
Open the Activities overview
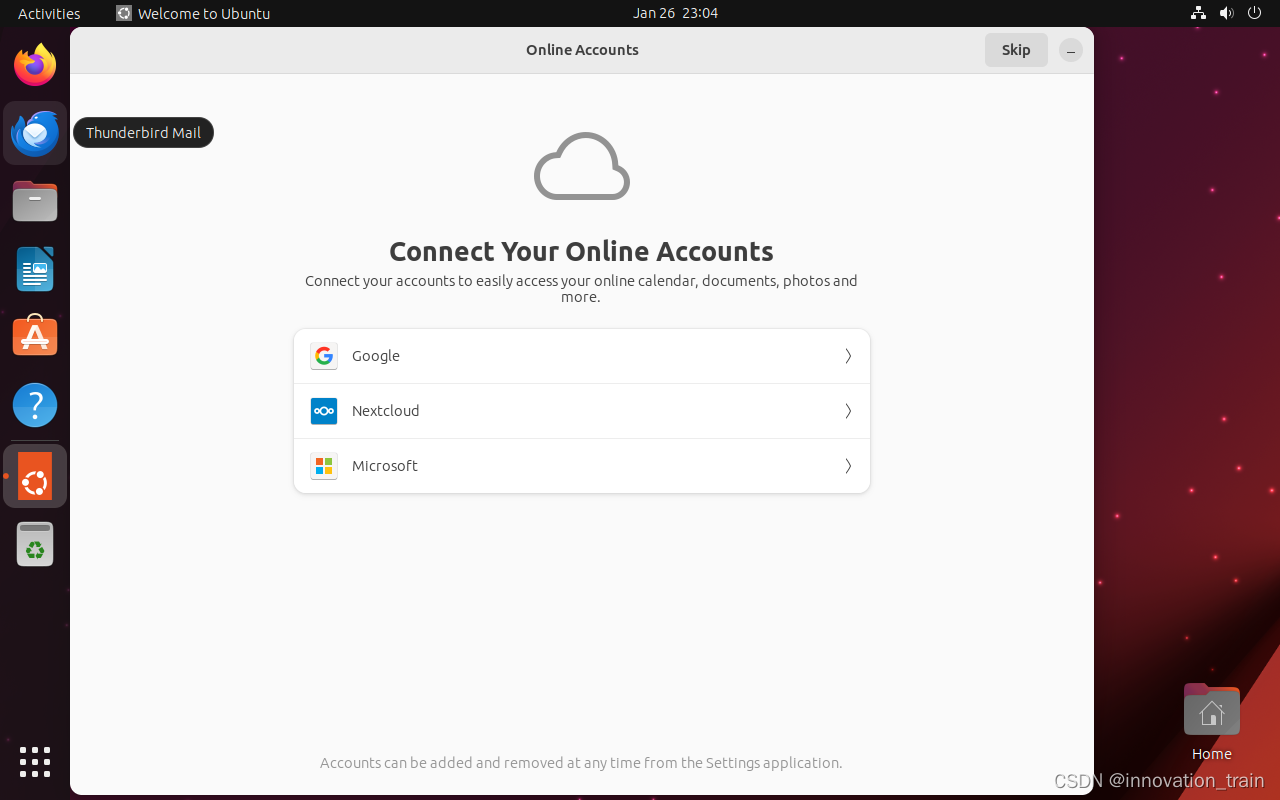click(x=47, y=13)
